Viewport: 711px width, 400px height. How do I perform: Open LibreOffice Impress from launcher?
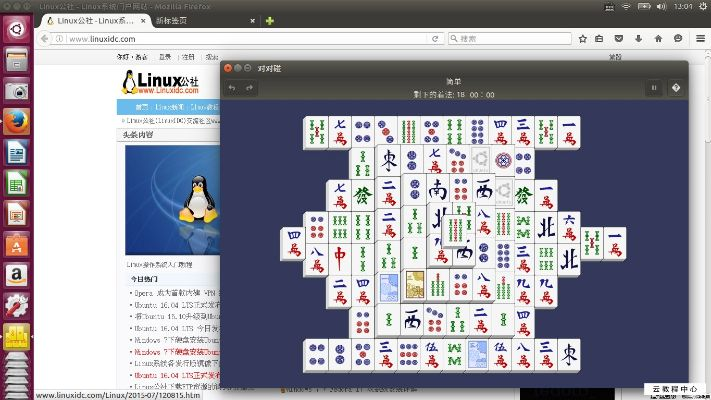[x=17, y=215]
